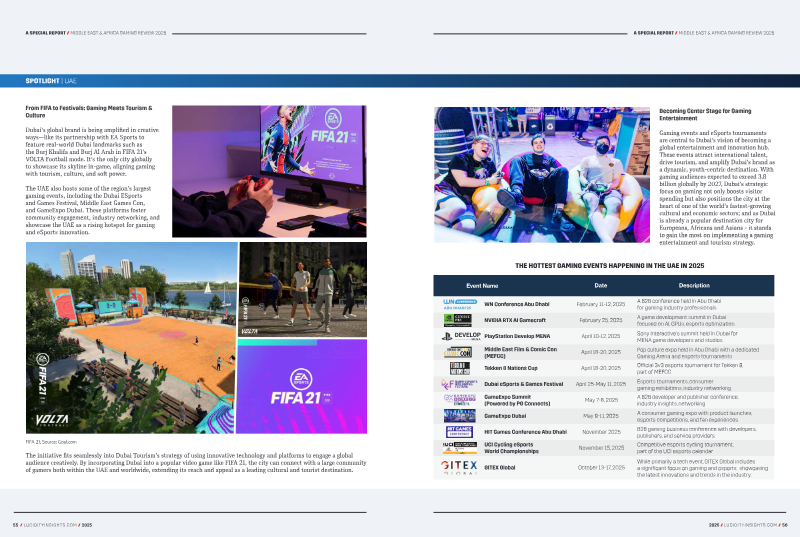Click the Dubai eSports & Games Festival logo
The width and height of the screenshot is (800, 537).
pos(459,384)
